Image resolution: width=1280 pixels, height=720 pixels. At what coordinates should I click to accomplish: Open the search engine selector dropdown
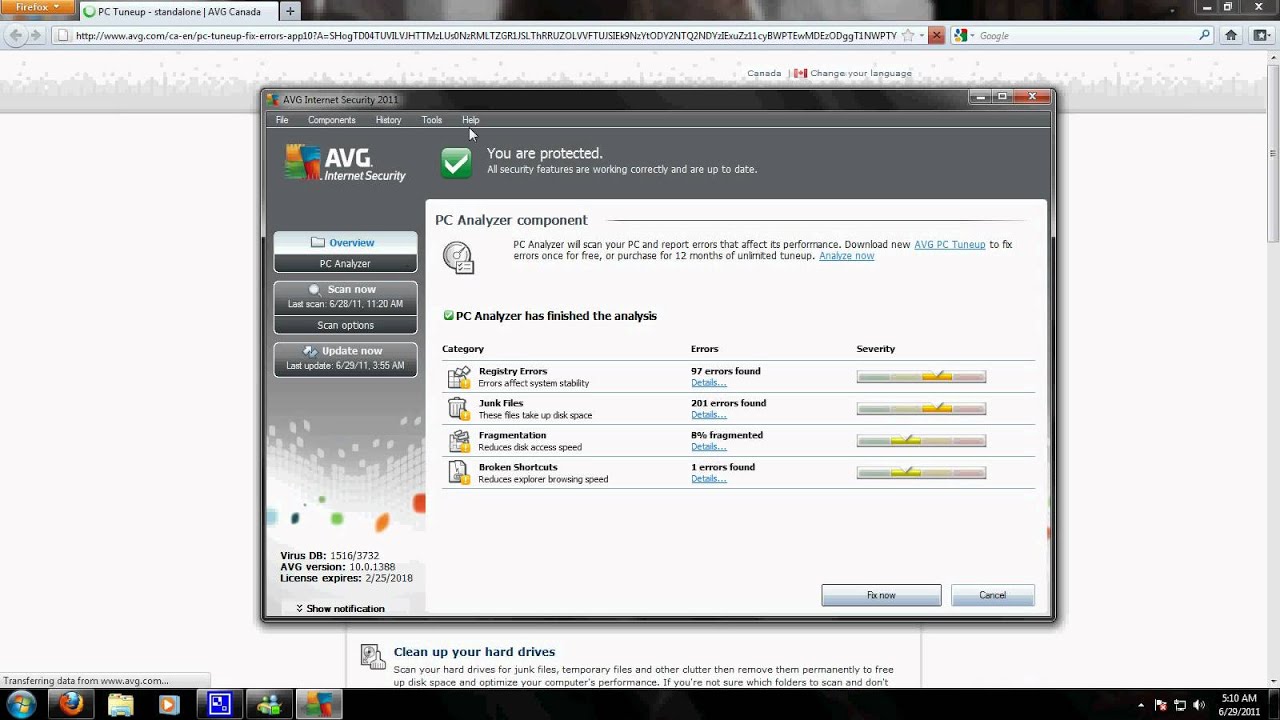coord(964,35)
